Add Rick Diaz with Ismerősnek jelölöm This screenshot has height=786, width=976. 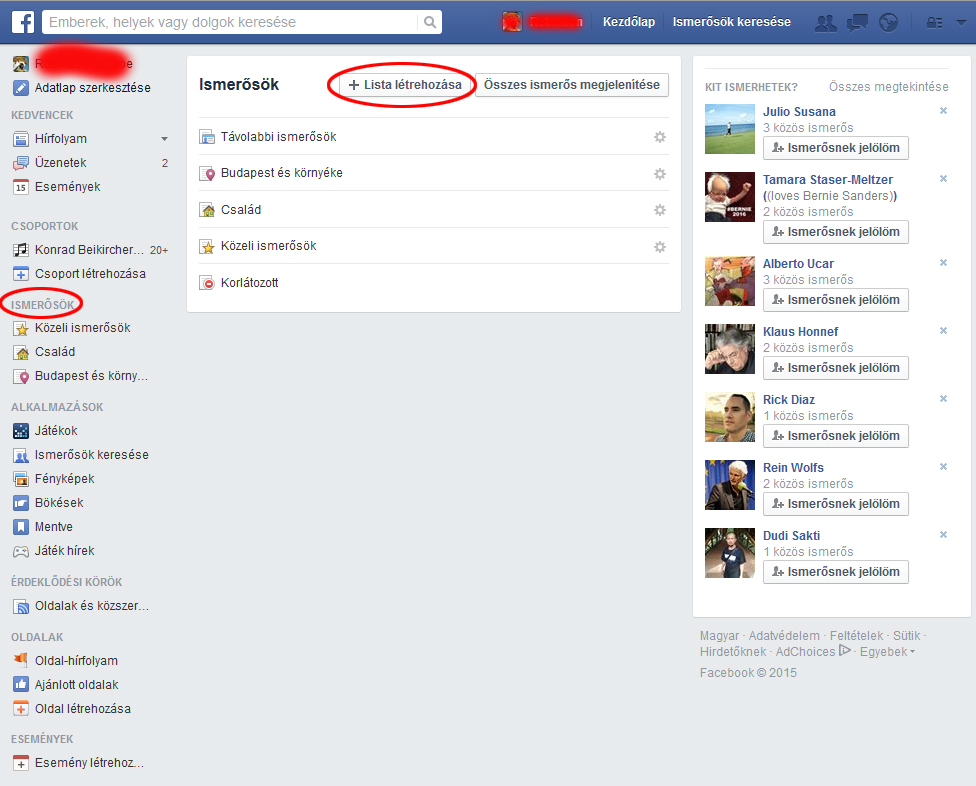835,436
